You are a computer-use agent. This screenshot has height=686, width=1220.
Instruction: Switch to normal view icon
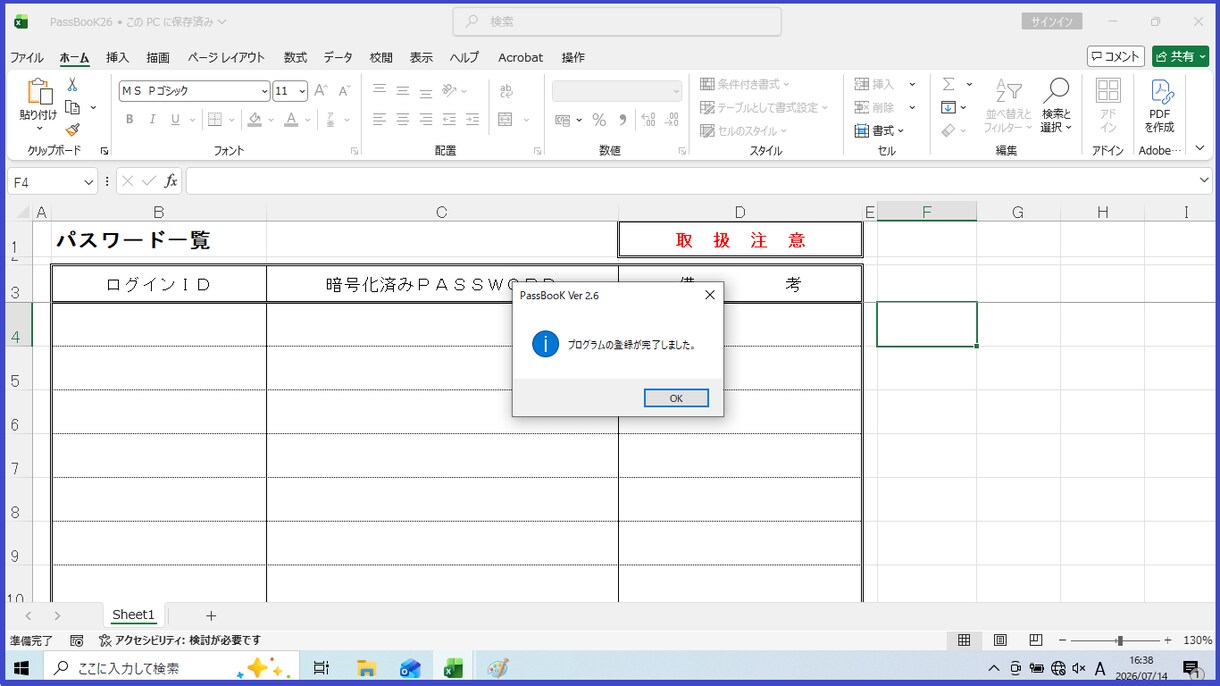pos(964,640)
